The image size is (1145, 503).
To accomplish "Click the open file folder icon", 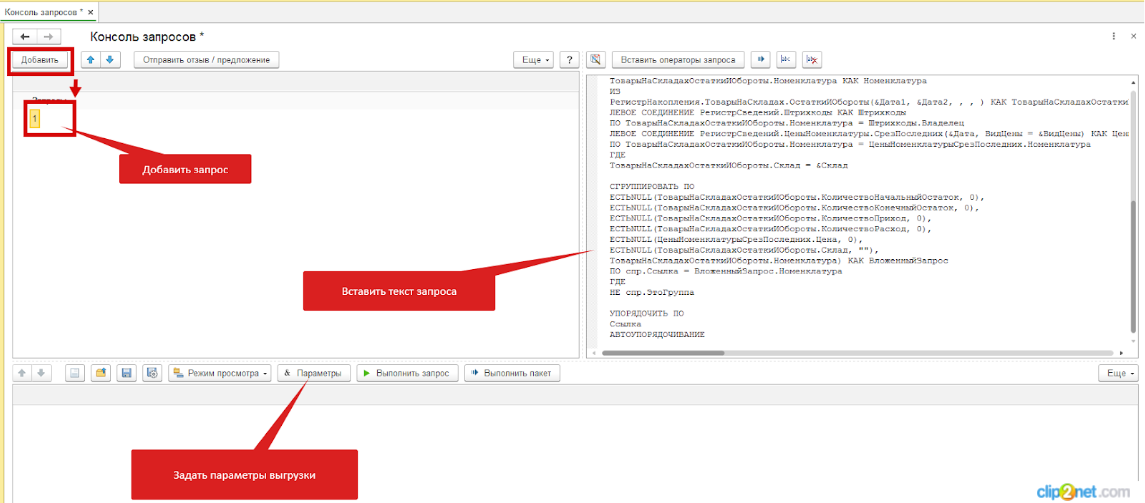I will pos(101,373).
